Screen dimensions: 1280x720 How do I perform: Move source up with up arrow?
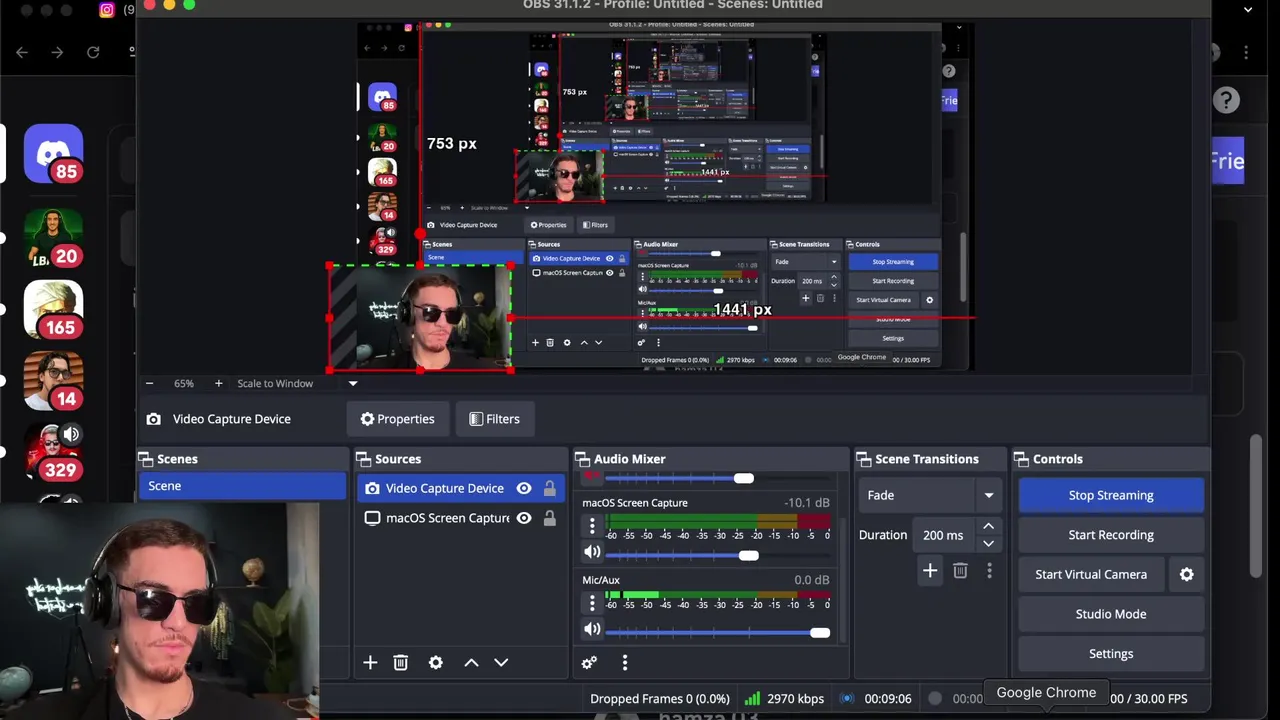(x=471, y=662)
